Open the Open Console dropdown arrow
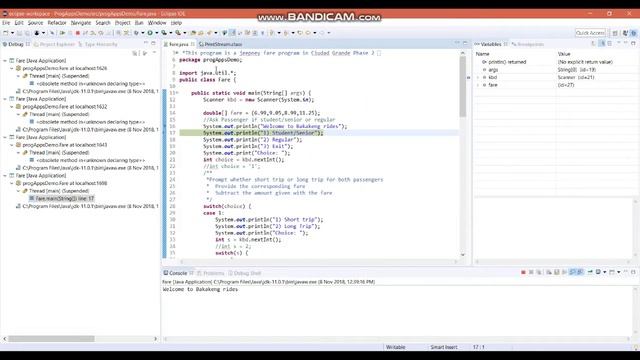 tap(619, 272)
